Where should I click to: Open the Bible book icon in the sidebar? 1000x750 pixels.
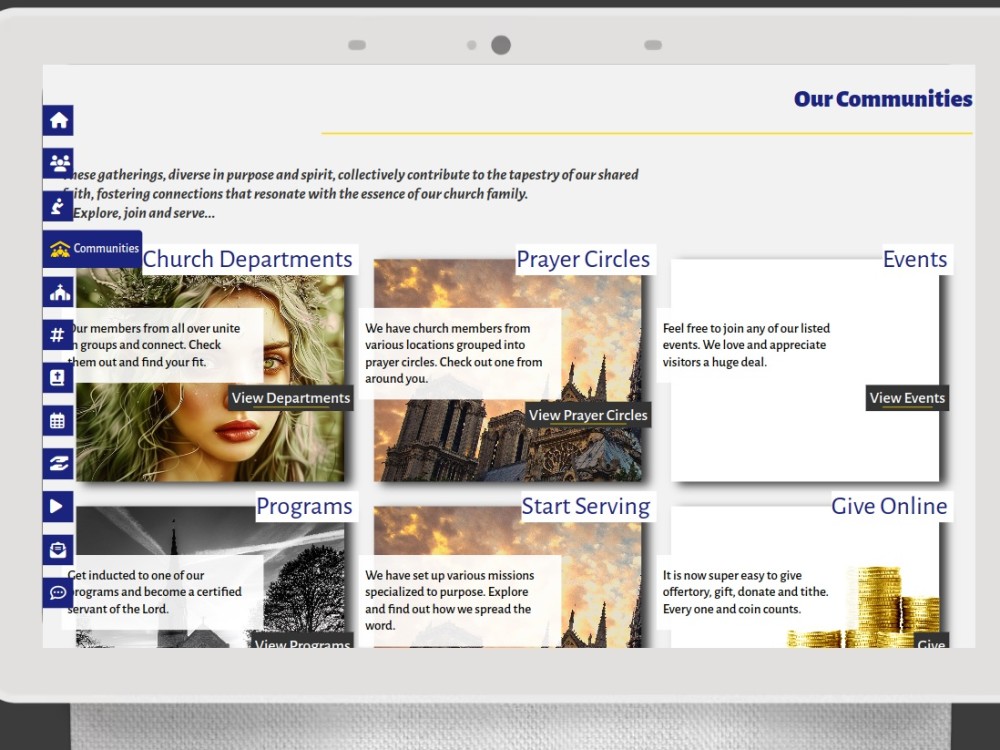(x=58, y=378)
